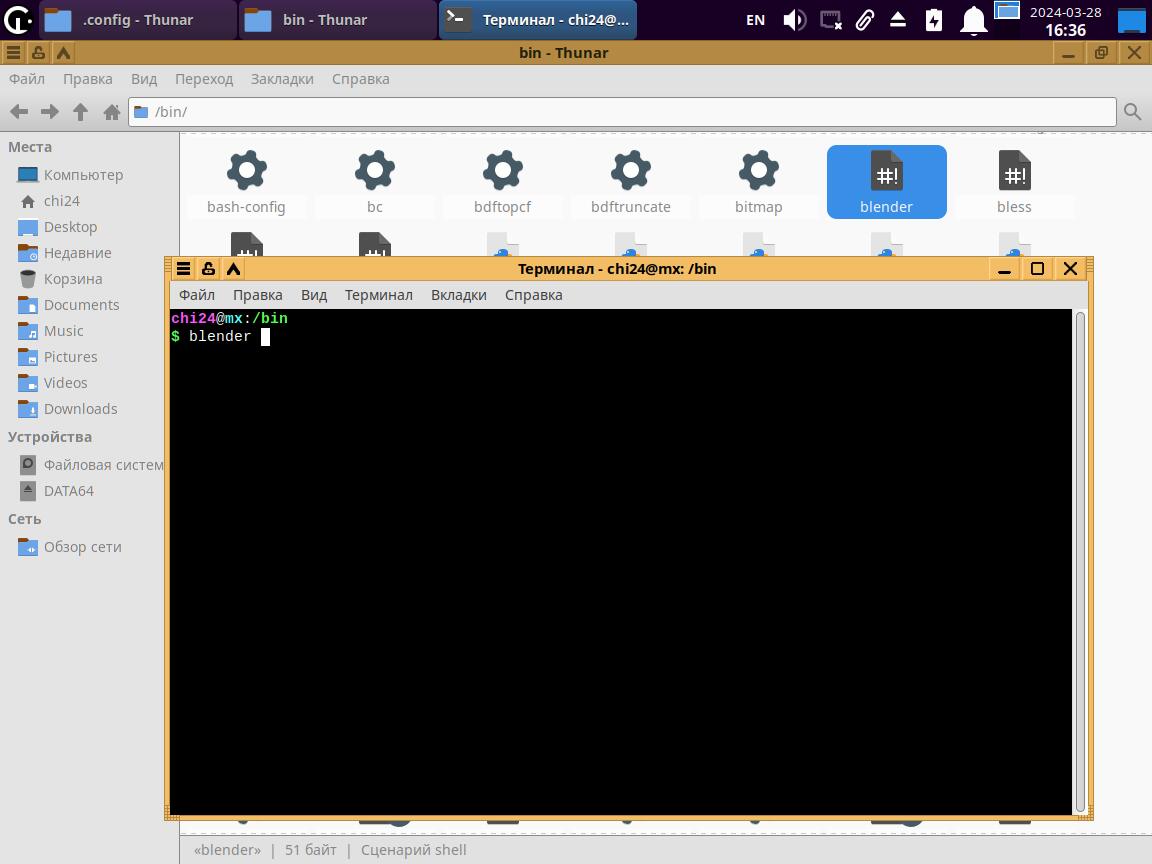Select the bitmap executable icon

click(758, 170)
